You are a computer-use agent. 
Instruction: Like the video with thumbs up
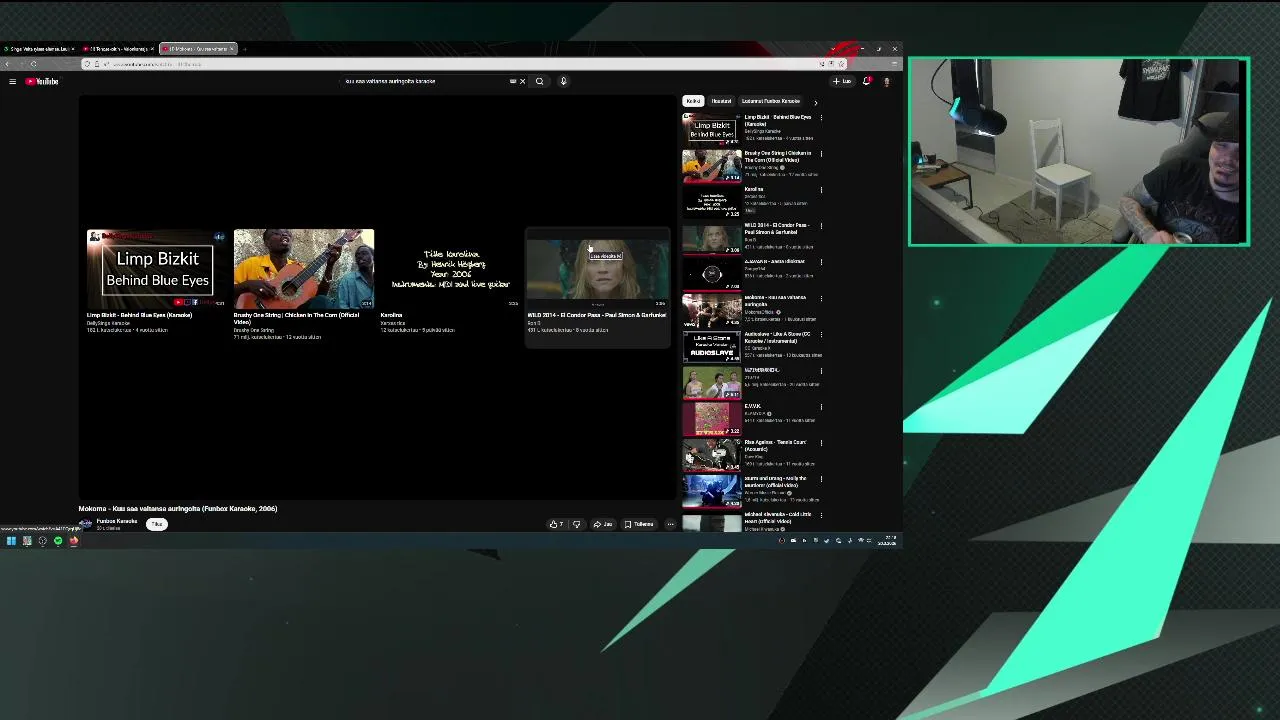[x=556, y=524]
